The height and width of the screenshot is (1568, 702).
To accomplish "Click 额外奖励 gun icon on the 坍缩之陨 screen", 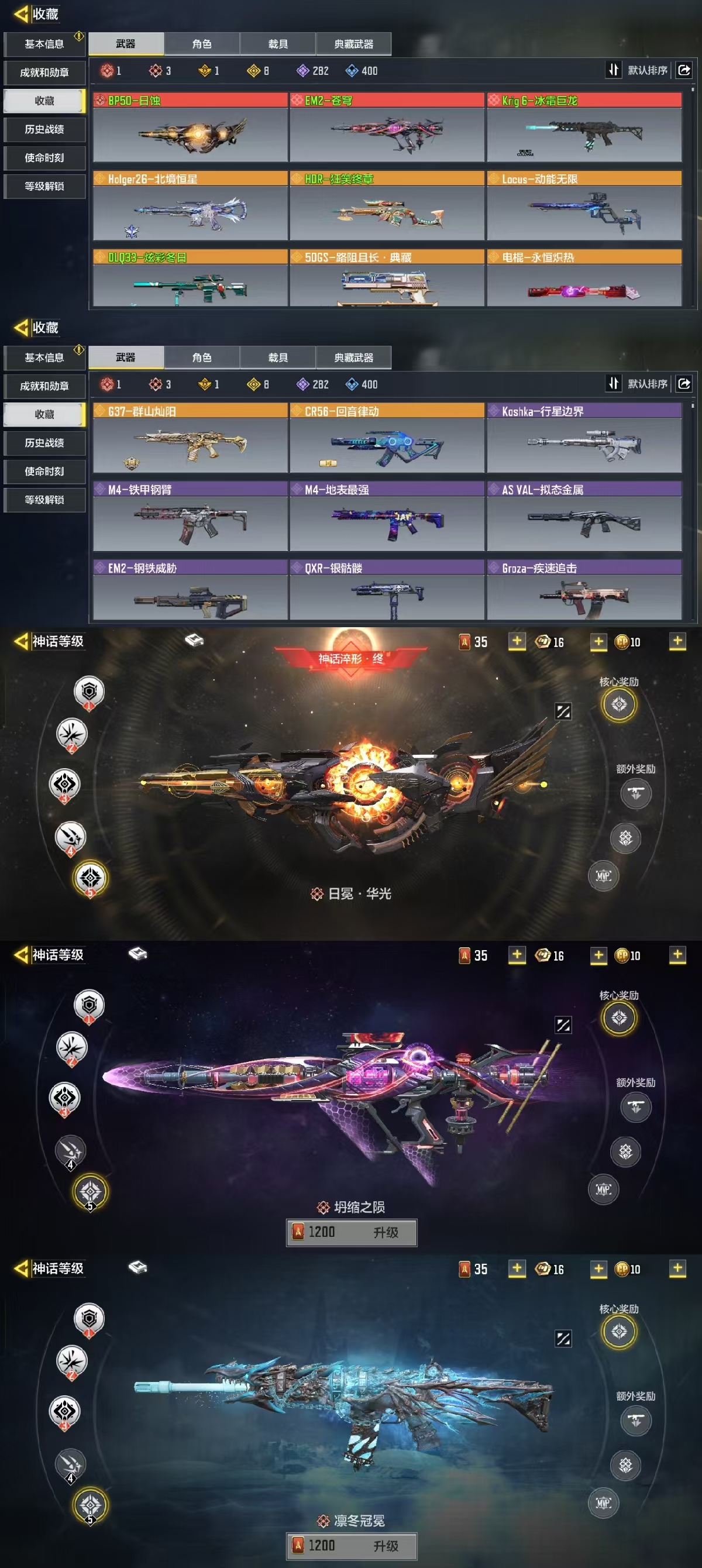I will click(x=636, y=1106).
